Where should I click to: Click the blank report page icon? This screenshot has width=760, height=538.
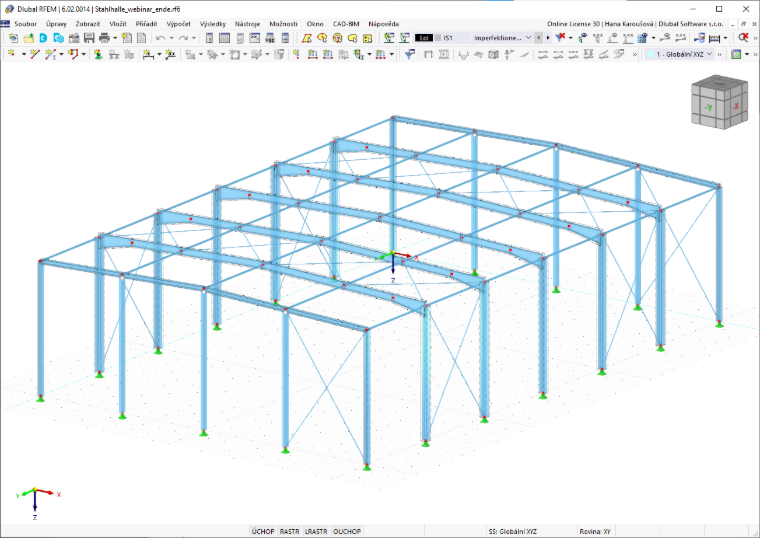point(142,38)
